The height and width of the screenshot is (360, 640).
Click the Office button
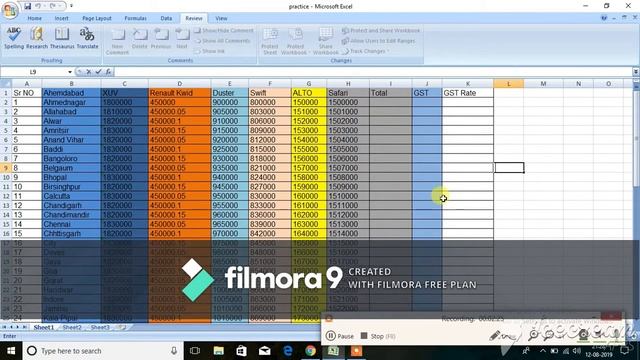[x=10, y=10]
